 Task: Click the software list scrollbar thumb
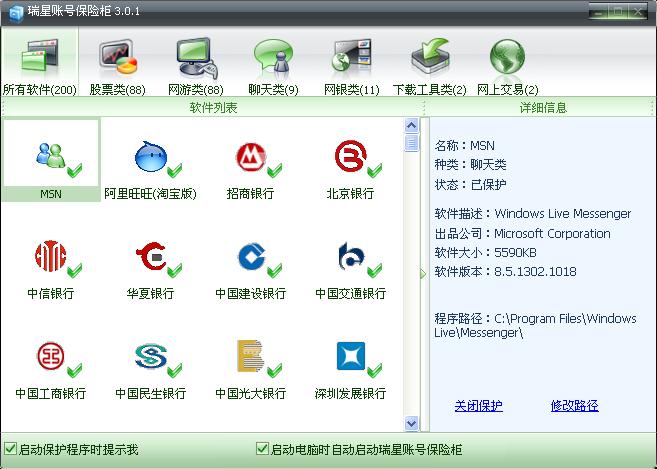click(x=411, y=143)
